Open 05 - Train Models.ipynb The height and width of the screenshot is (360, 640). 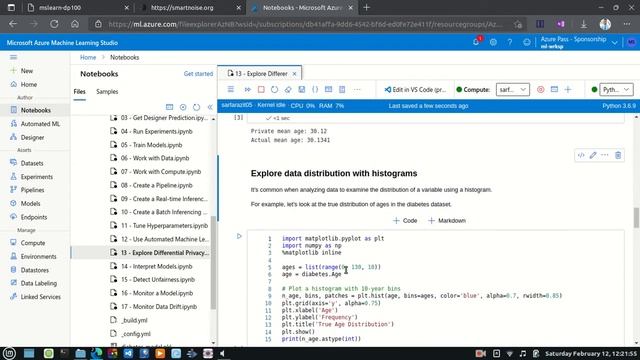151,145
